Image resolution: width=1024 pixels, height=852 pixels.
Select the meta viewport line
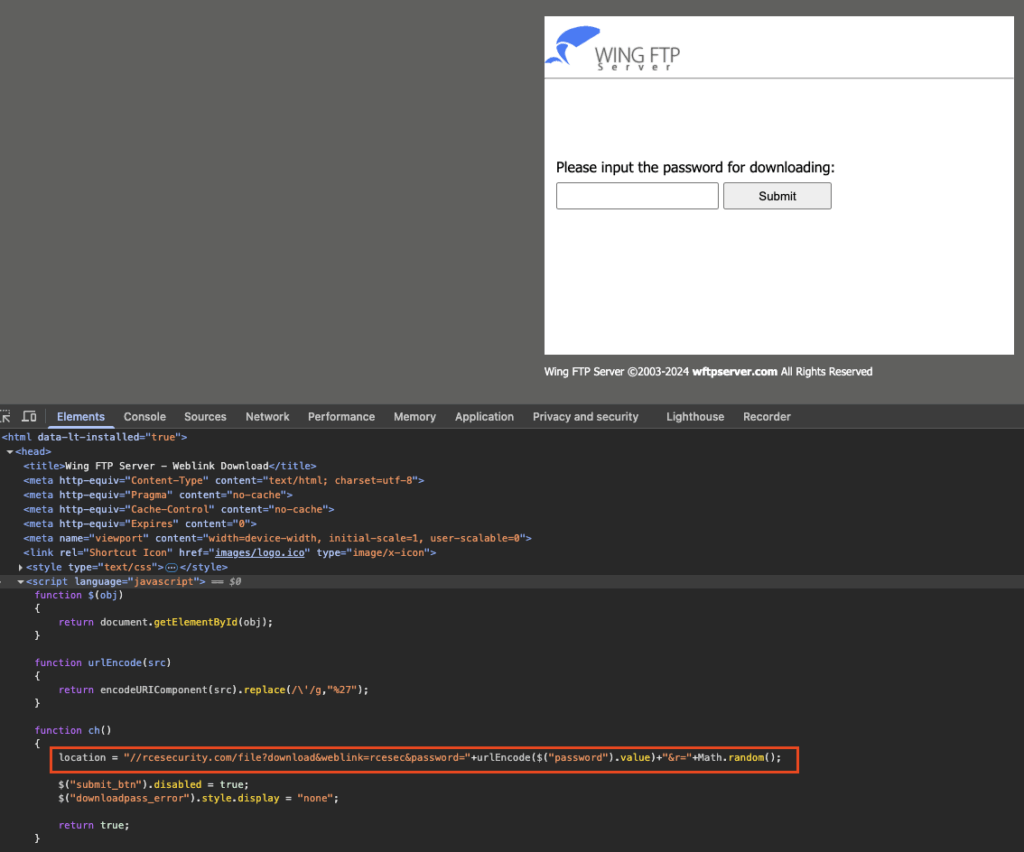coord(278,538)
